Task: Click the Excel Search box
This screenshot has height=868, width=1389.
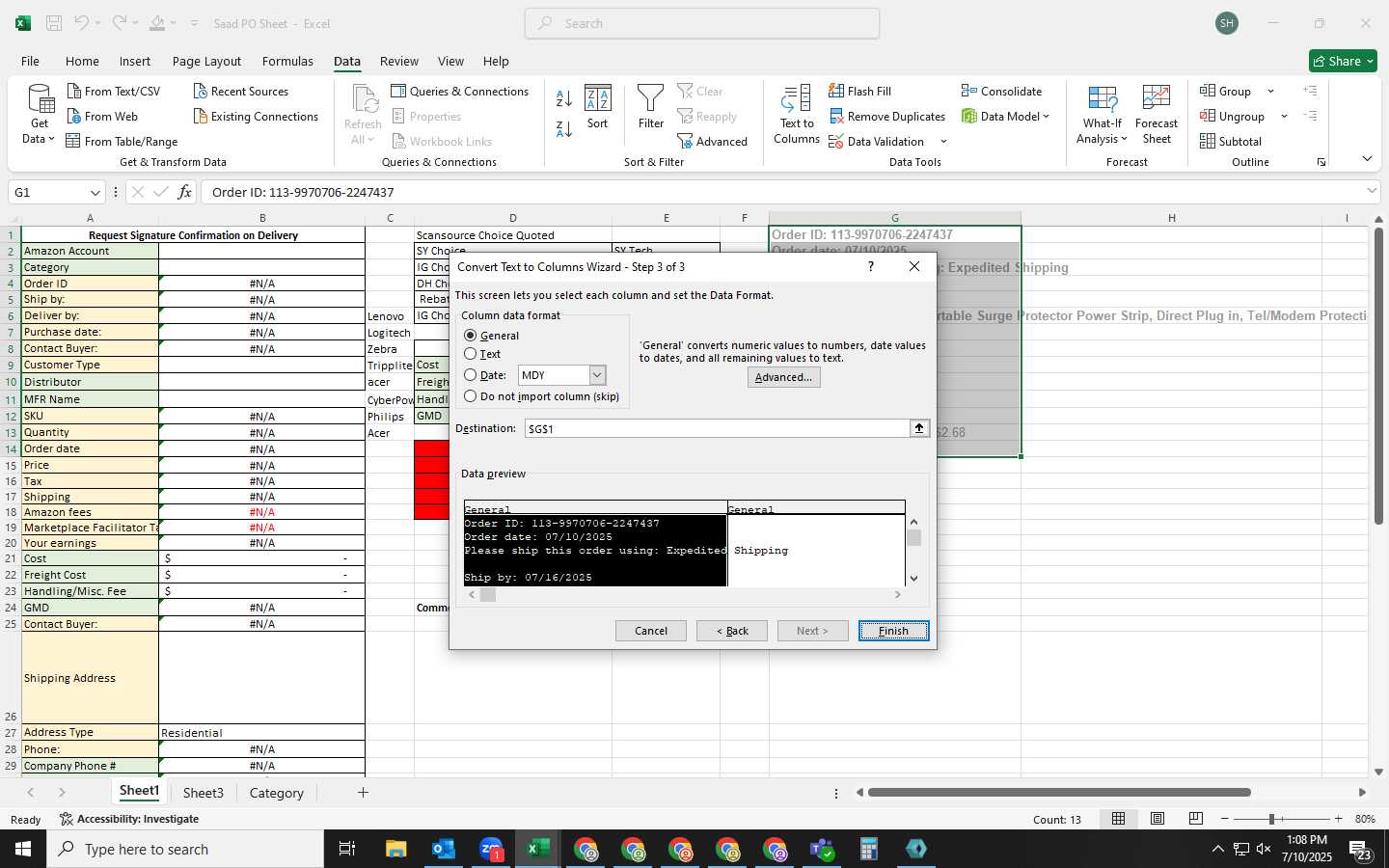Action: tap(702, 23)
